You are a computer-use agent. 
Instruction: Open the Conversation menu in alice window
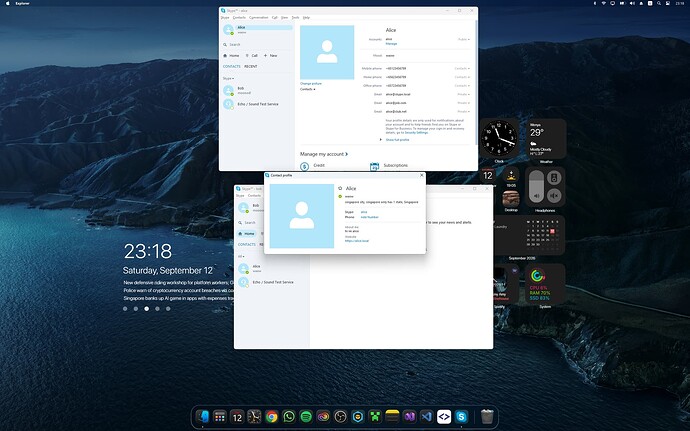pos(258,18)
